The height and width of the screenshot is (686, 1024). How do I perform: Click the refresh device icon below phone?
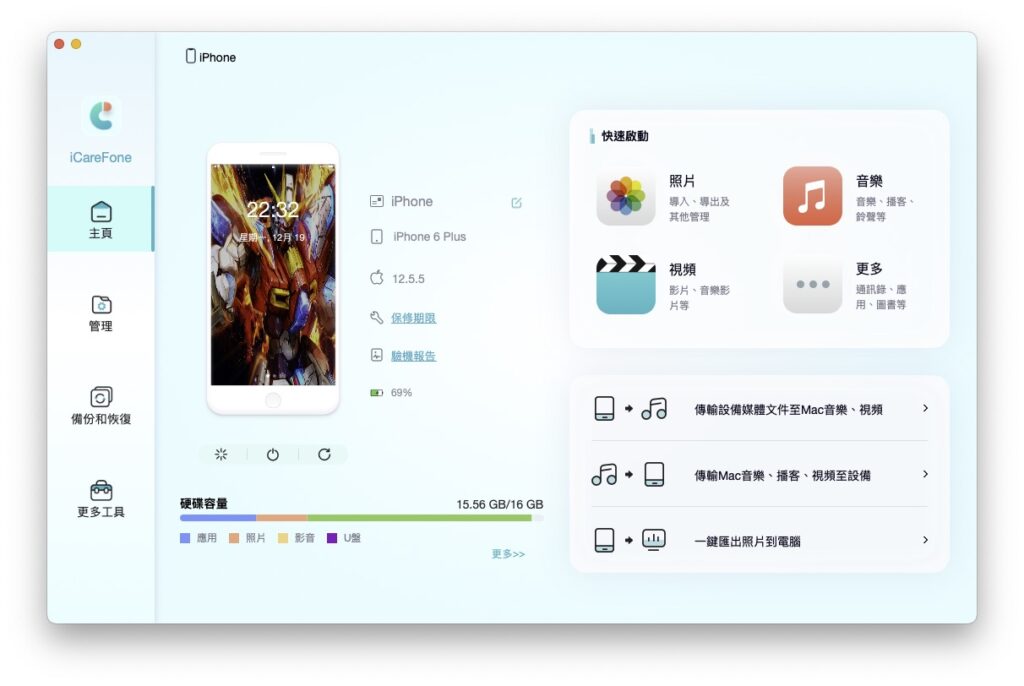click(x=324, y=454)
